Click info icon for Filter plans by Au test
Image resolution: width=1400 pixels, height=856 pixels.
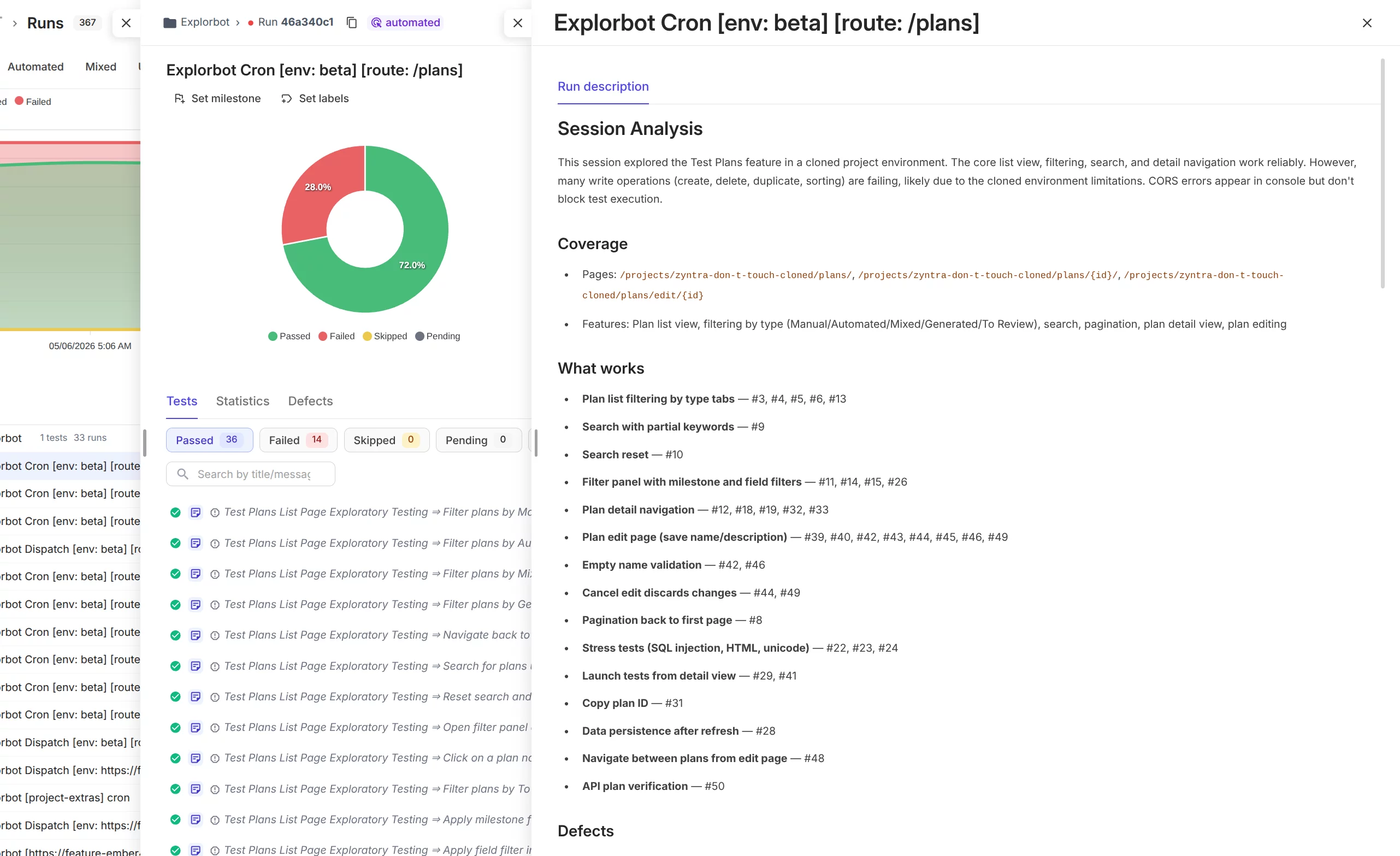(215, 544)
